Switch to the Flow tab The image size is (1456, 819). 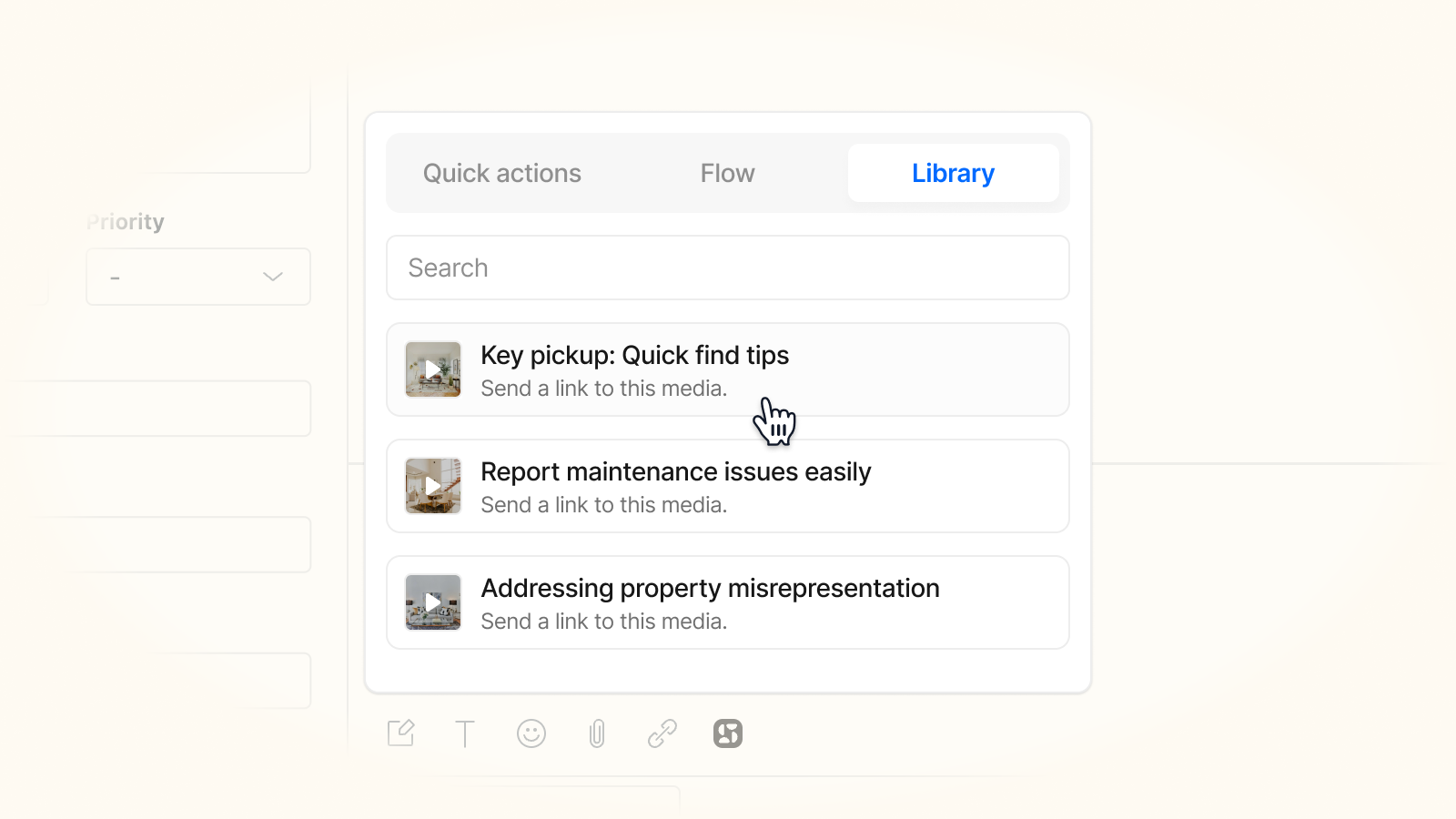(x=728, y=173)
